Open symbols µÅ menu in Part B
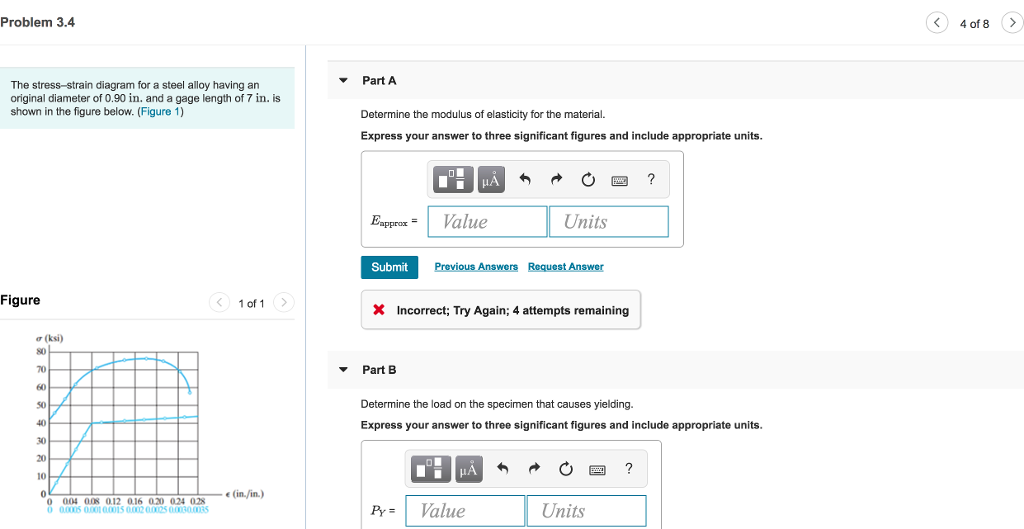This screenshot has width=1024, height=529. coord(470,469)
